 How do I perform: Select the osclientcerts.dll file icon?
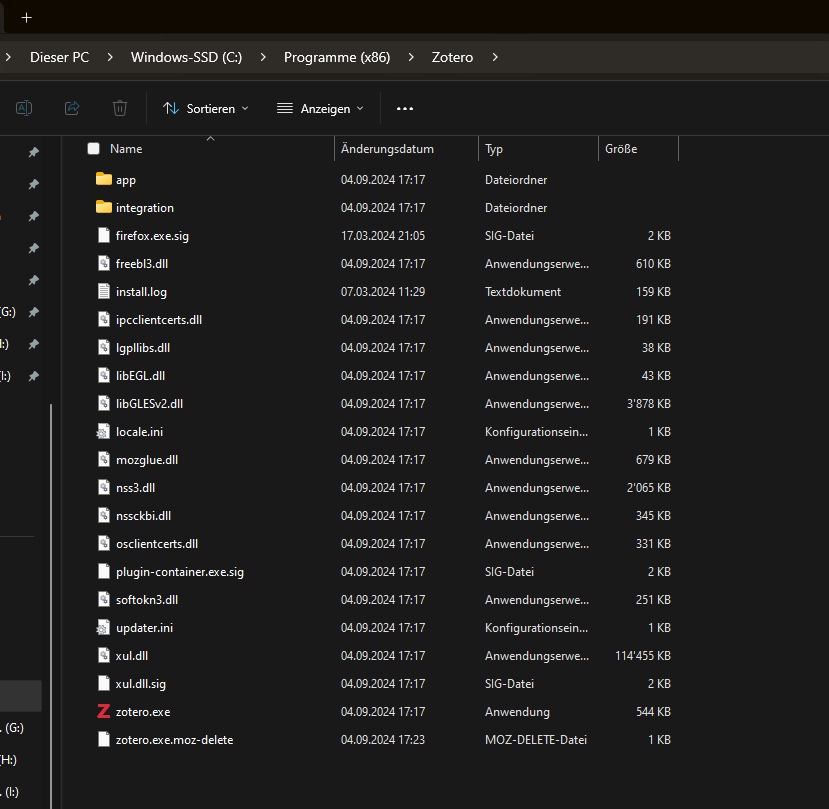tap(104, 544)
